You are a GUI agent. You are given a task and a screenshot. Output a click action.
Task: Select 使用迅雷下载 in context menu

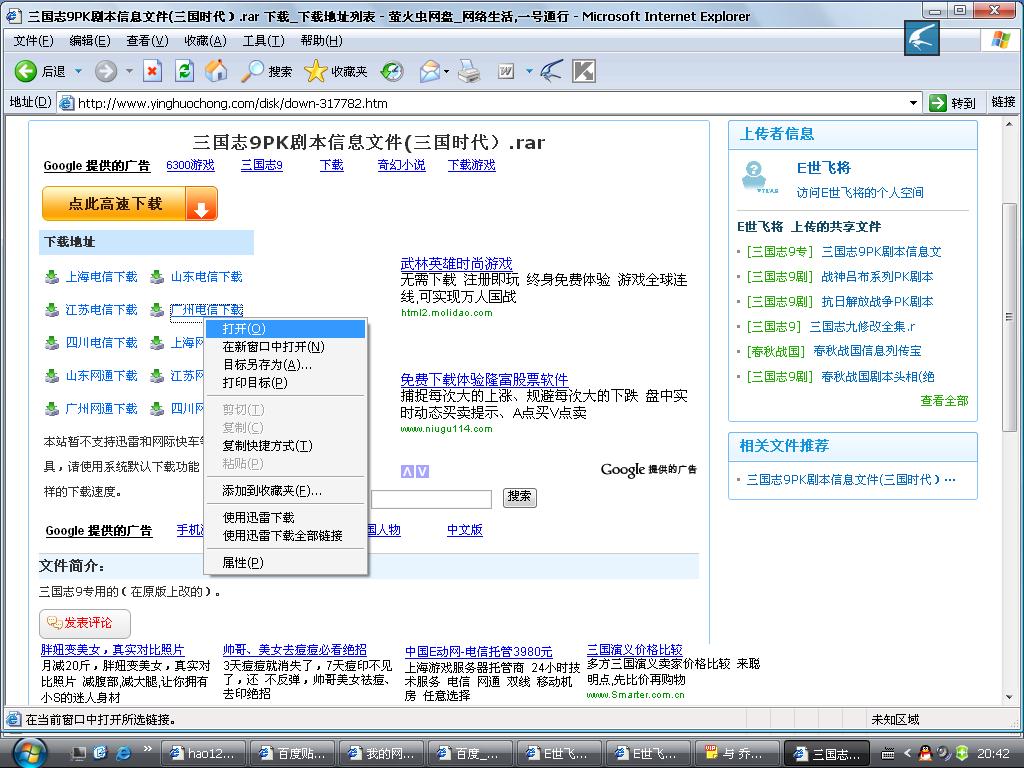click(258, 518)
